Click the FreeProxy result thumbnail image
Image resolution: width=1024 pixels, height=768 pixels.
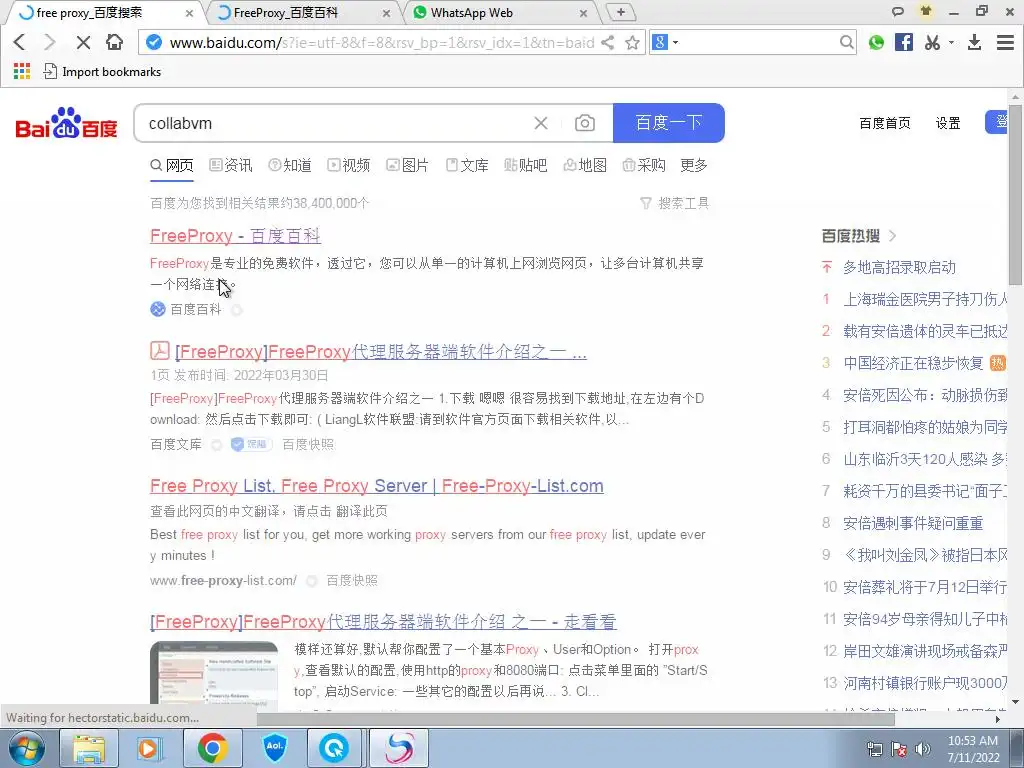214,675
